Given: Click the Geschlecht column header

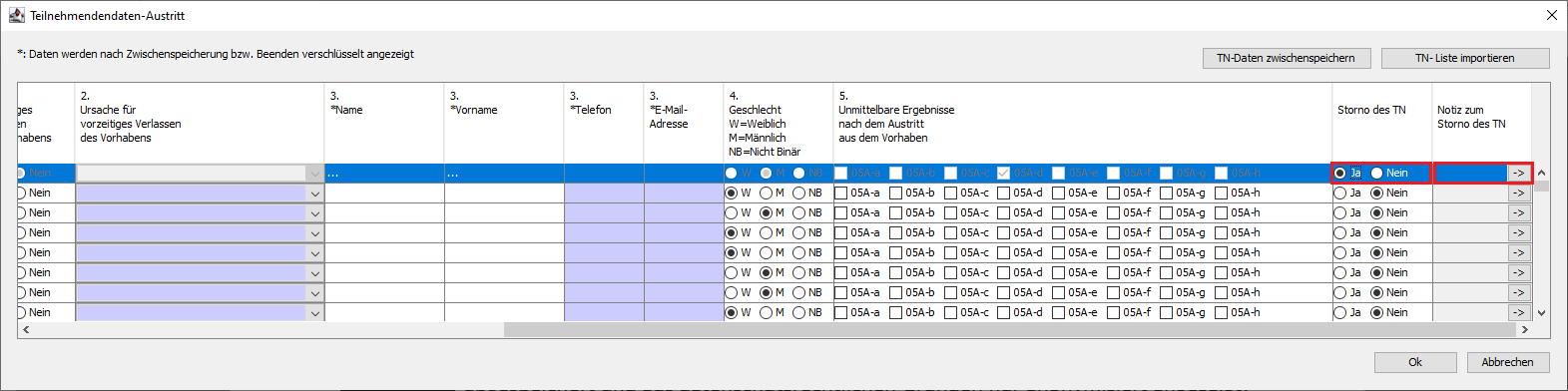Looking at the screenshot, I should pos(779,123).
